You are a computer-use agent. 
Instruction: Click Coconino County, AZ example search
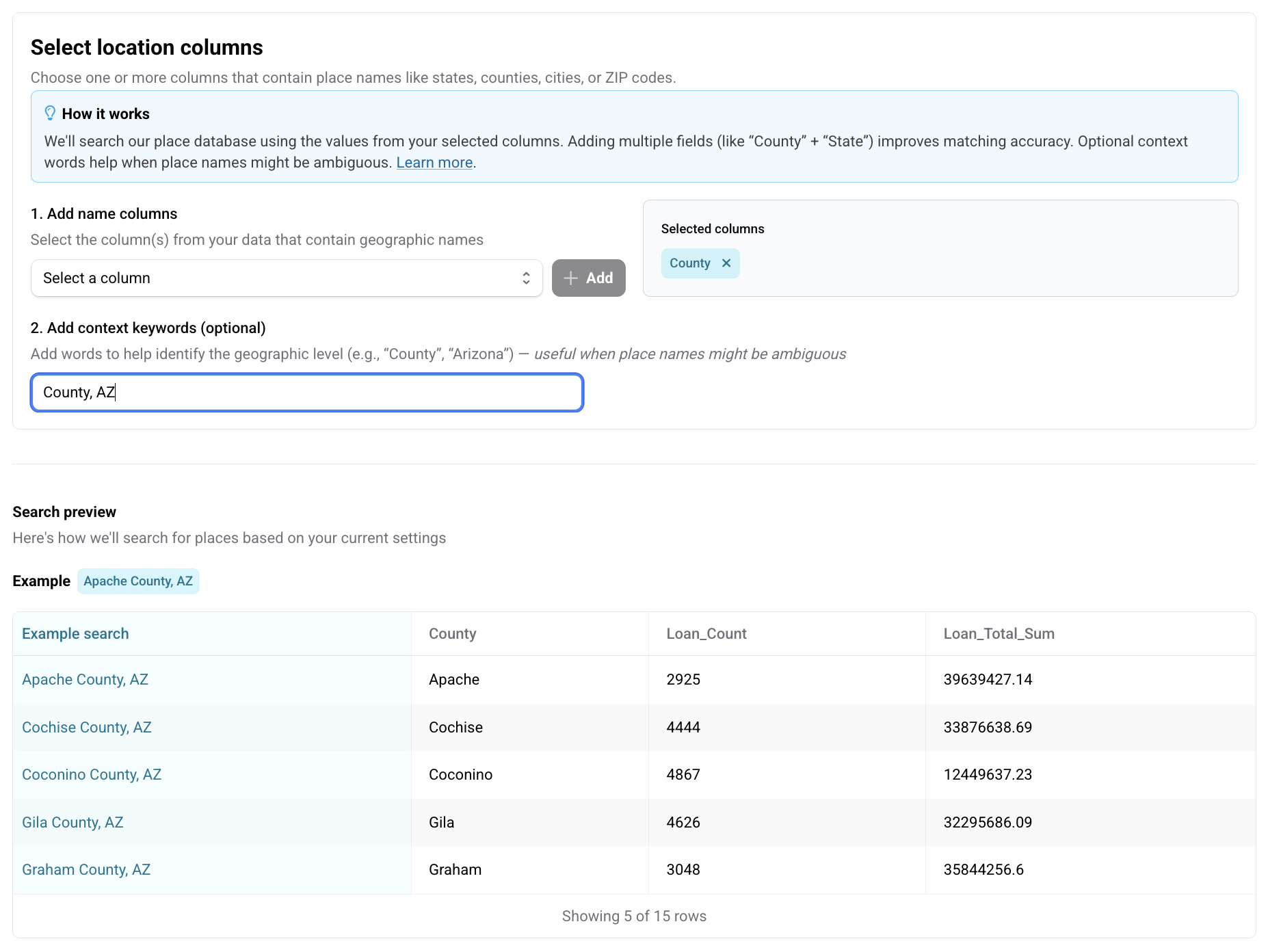coord(92,775)
